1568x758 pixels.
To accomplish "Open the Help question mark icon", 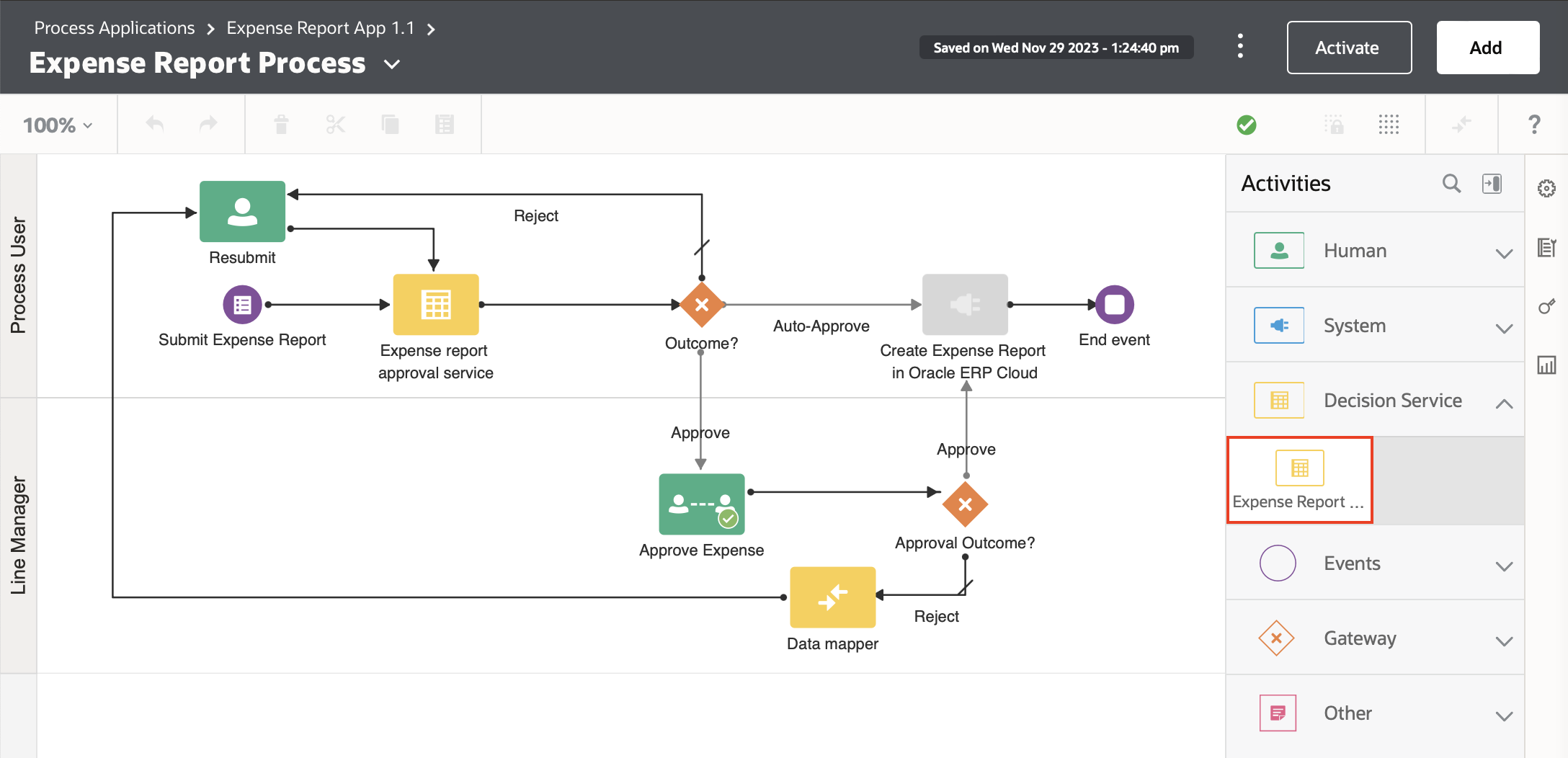I will [x=1534, y=124].
